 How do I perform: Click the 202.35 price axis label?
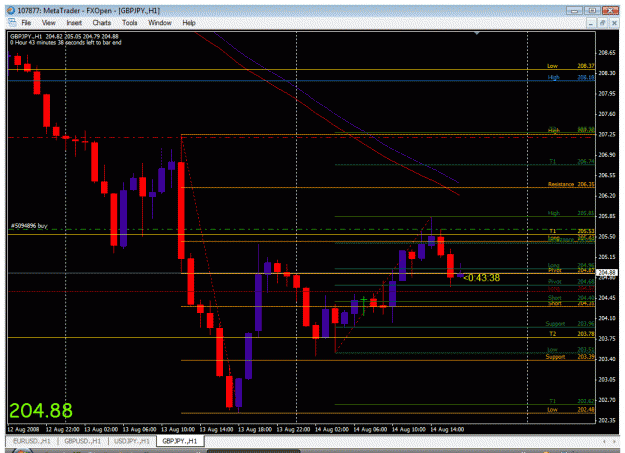(607, 420)
